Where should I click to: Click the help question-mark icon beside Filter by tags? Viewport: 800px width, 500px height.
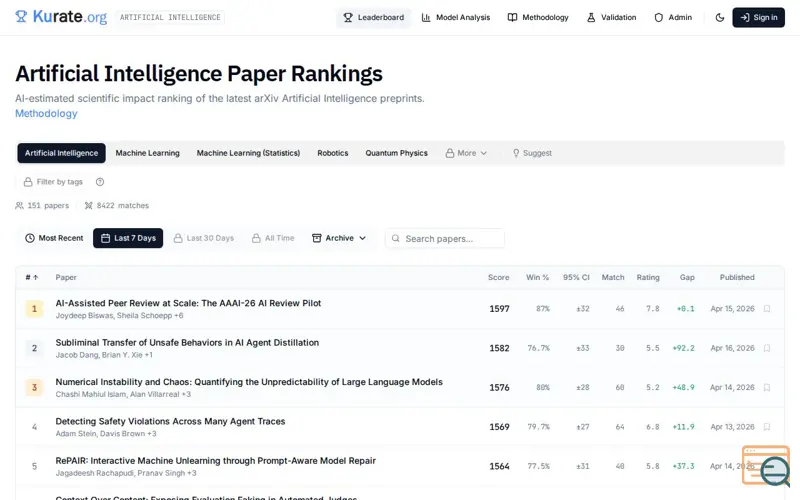pos(100,182)
